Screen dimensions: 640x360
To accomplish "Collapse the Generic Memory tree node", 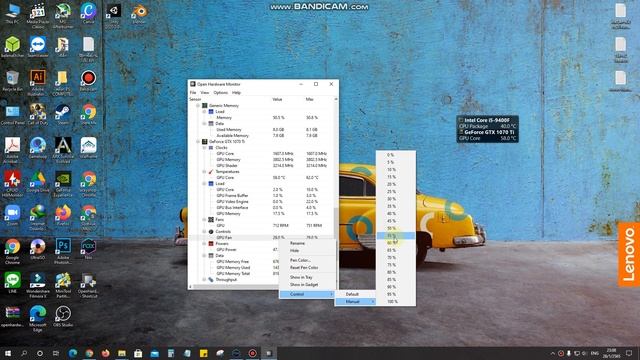I will pos(198,105).
